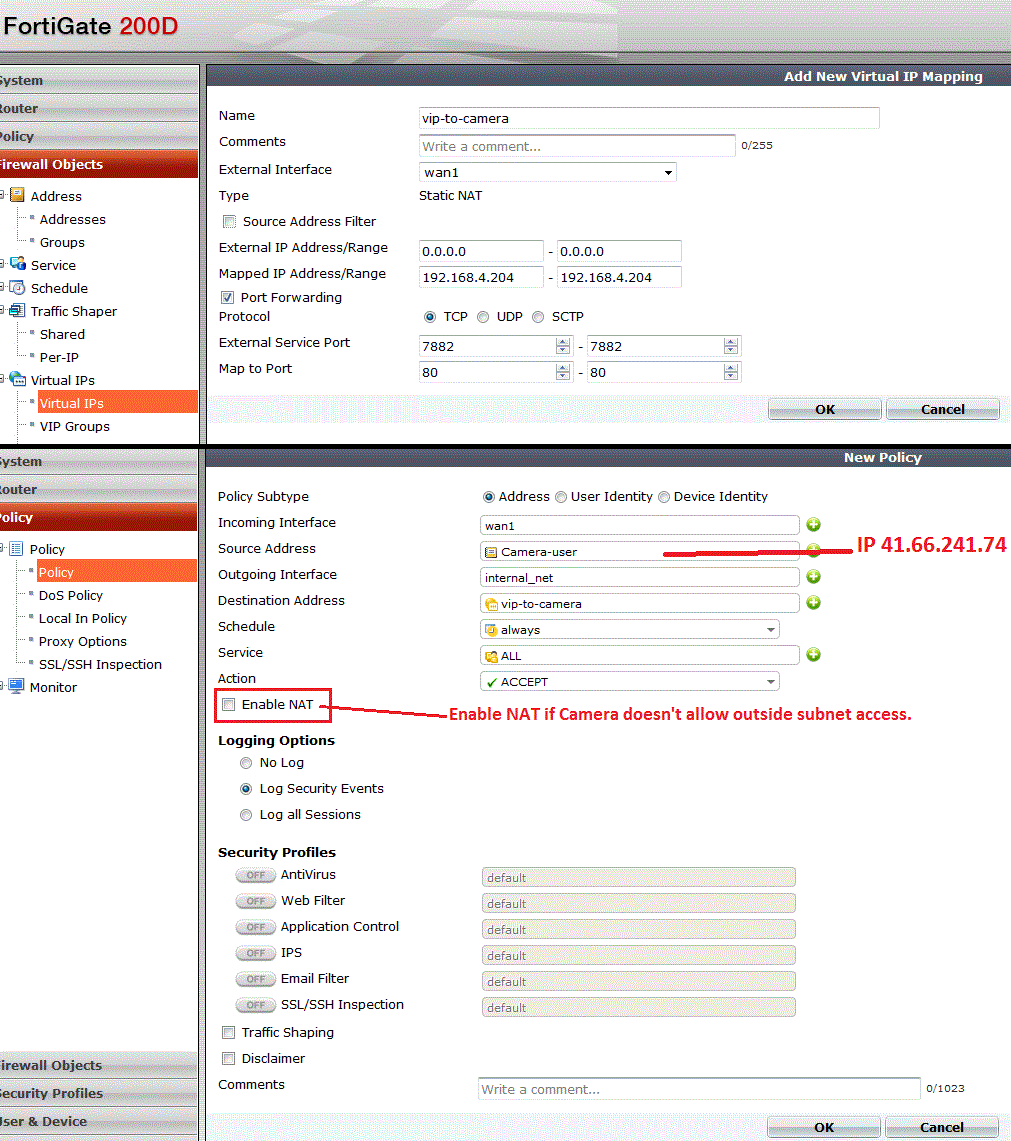The width and height of the screenshot is (1011, 1141).
Task: Open the Schedule always dropdown
Action: [x=630, y=630]
